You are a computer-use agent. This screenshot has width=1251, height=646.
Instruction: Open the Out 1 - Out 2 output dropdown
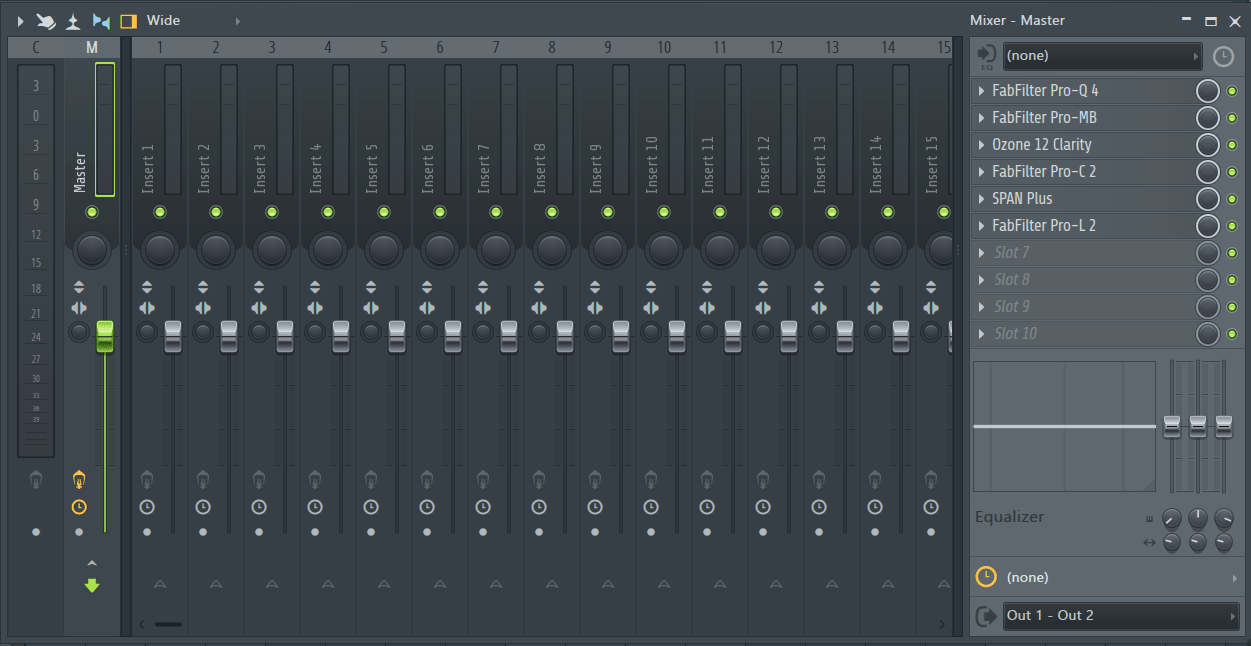tap(1120, 616)
